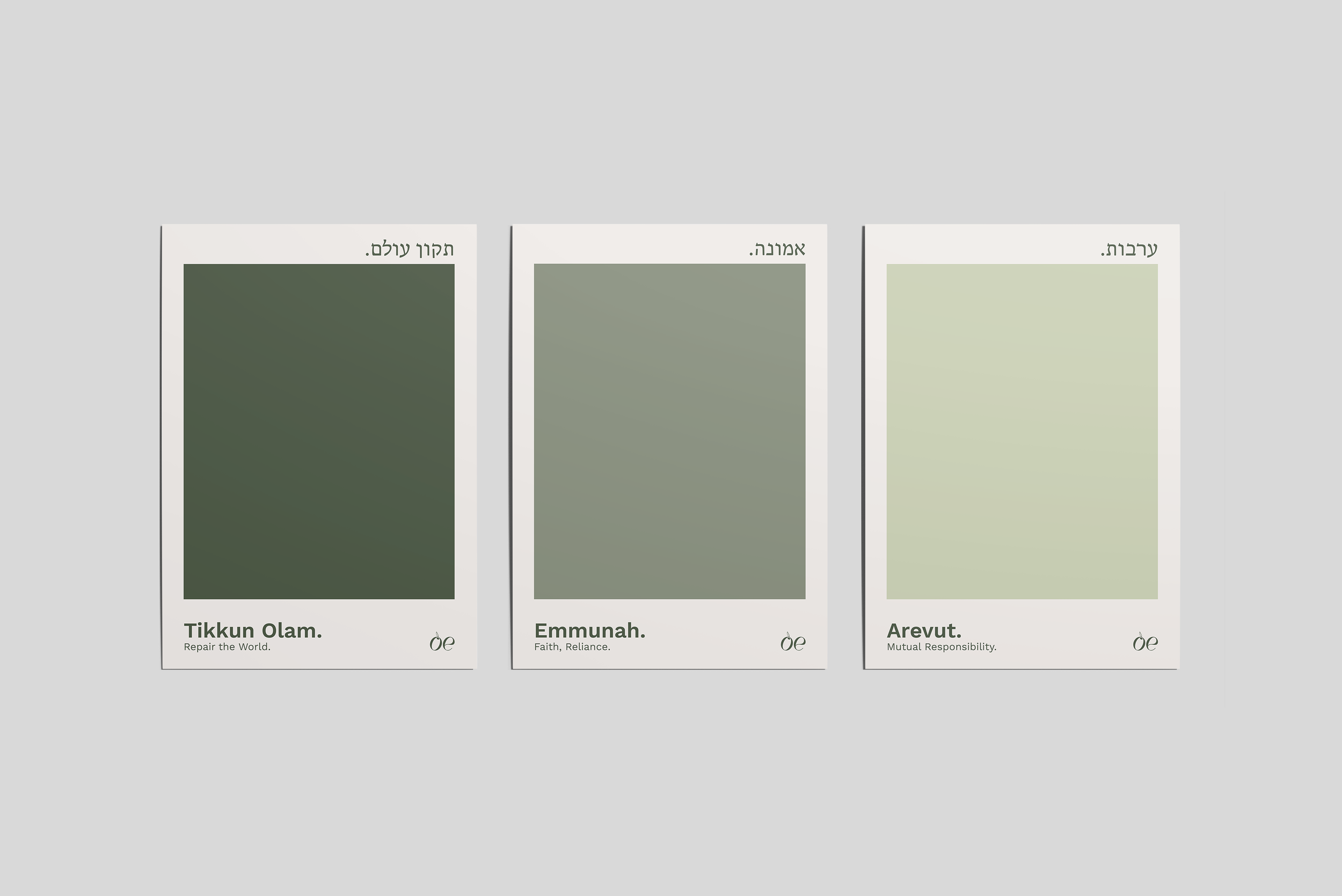The height and width of the screenshot is (896, 1342).
Task: Click the Hebrew title ערבות on right poster
Action: (1131, 249)
